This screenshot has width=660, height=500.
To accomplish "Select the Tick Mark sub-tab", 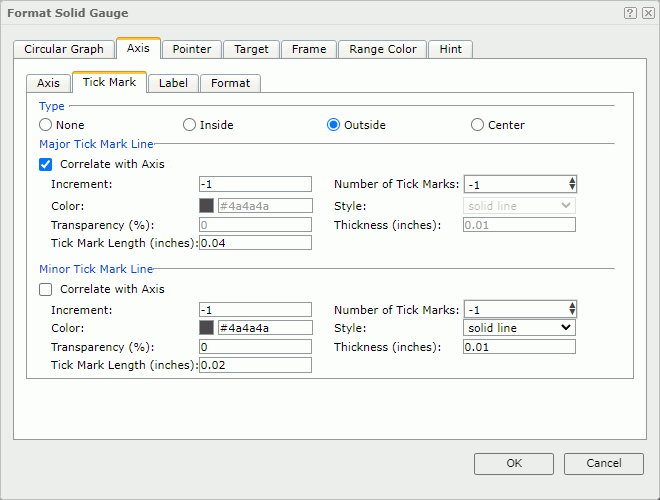I will pos(109,82).
